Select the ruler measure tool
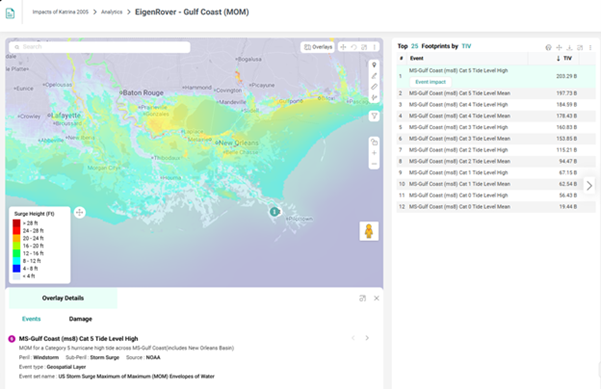This screenshot has width=601, height=389. 374,87
